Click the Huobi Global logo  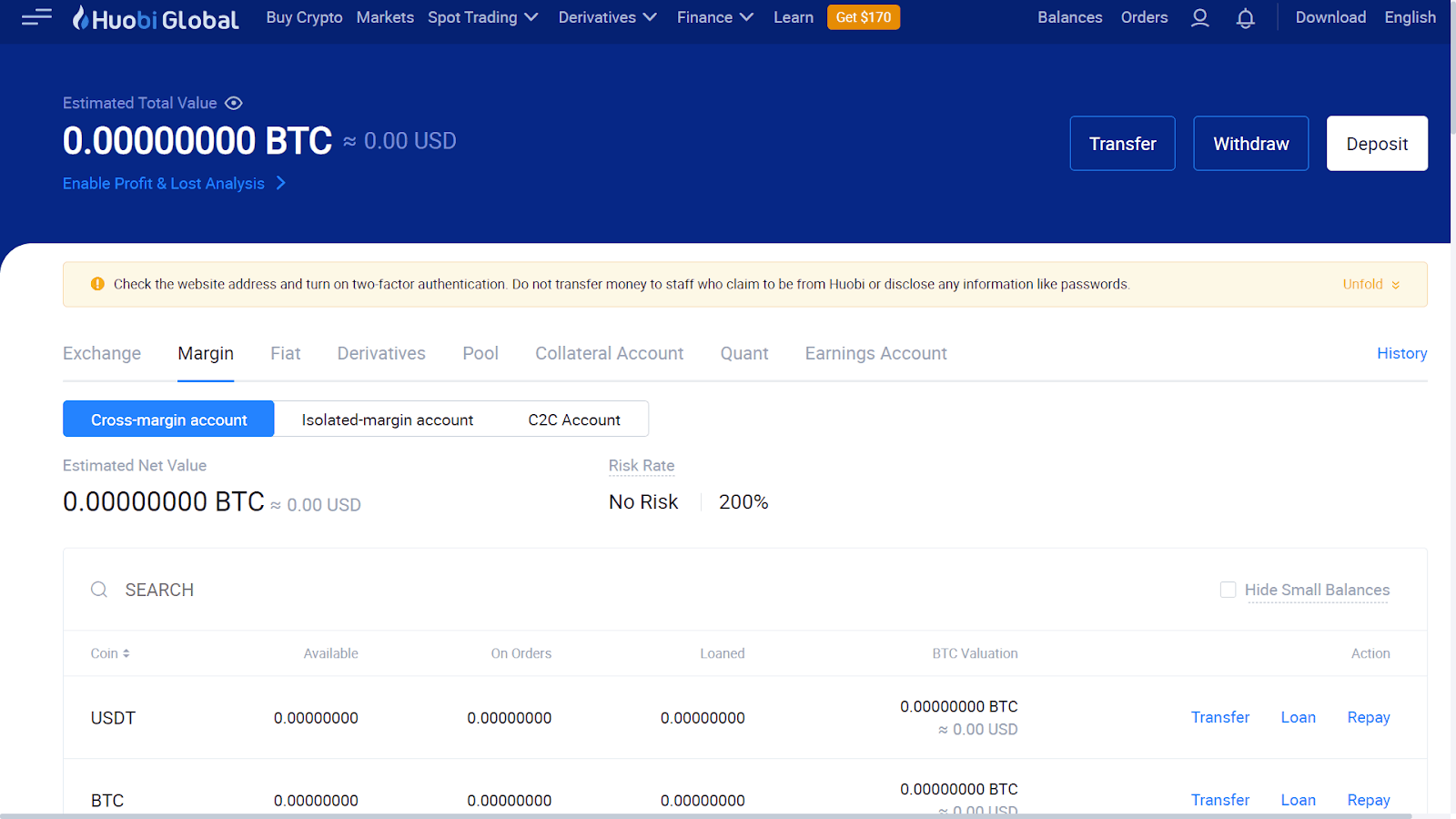click(x=156, y=18)
